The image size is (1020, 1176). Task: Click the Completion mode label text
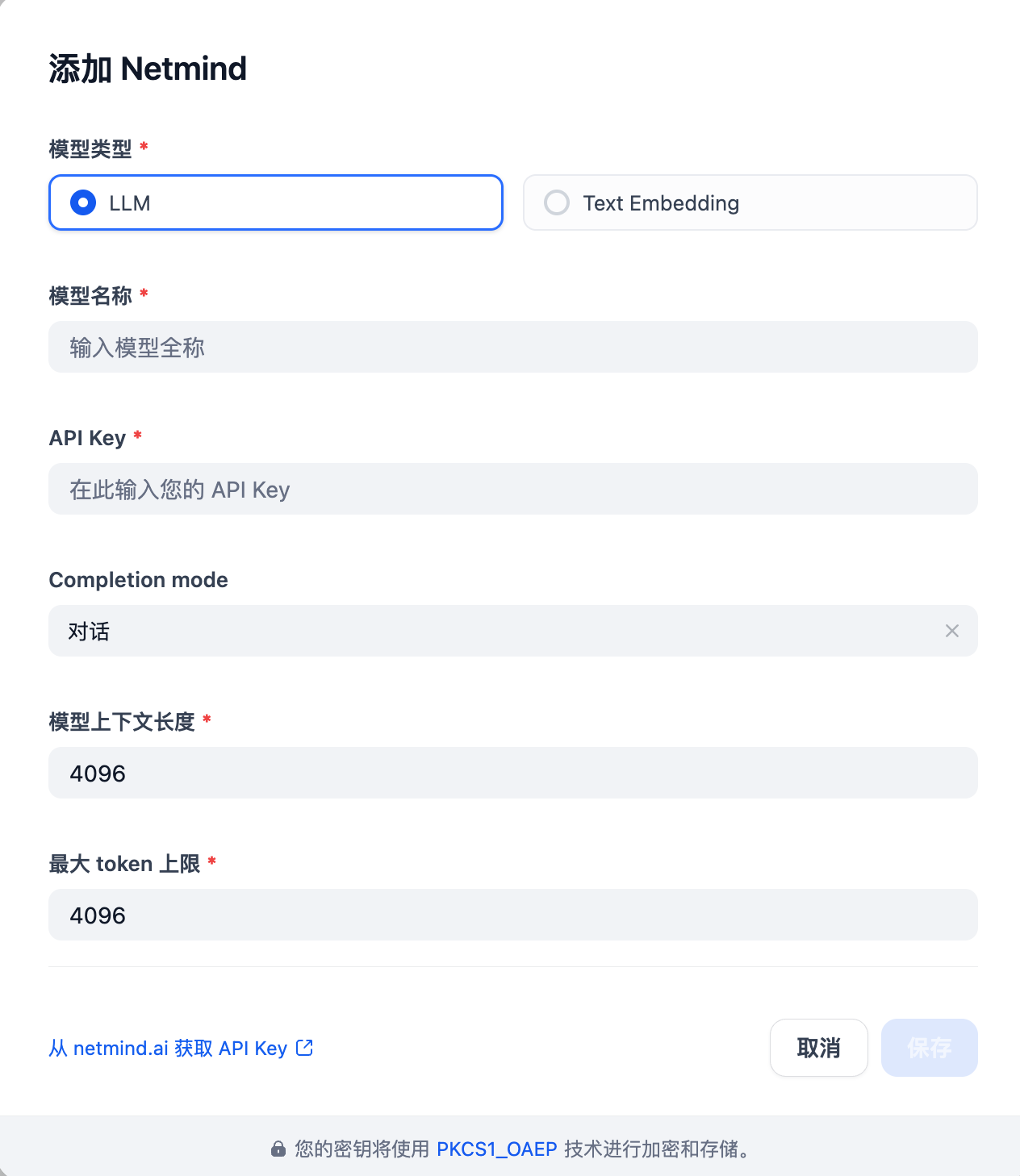tap(139, 580)
